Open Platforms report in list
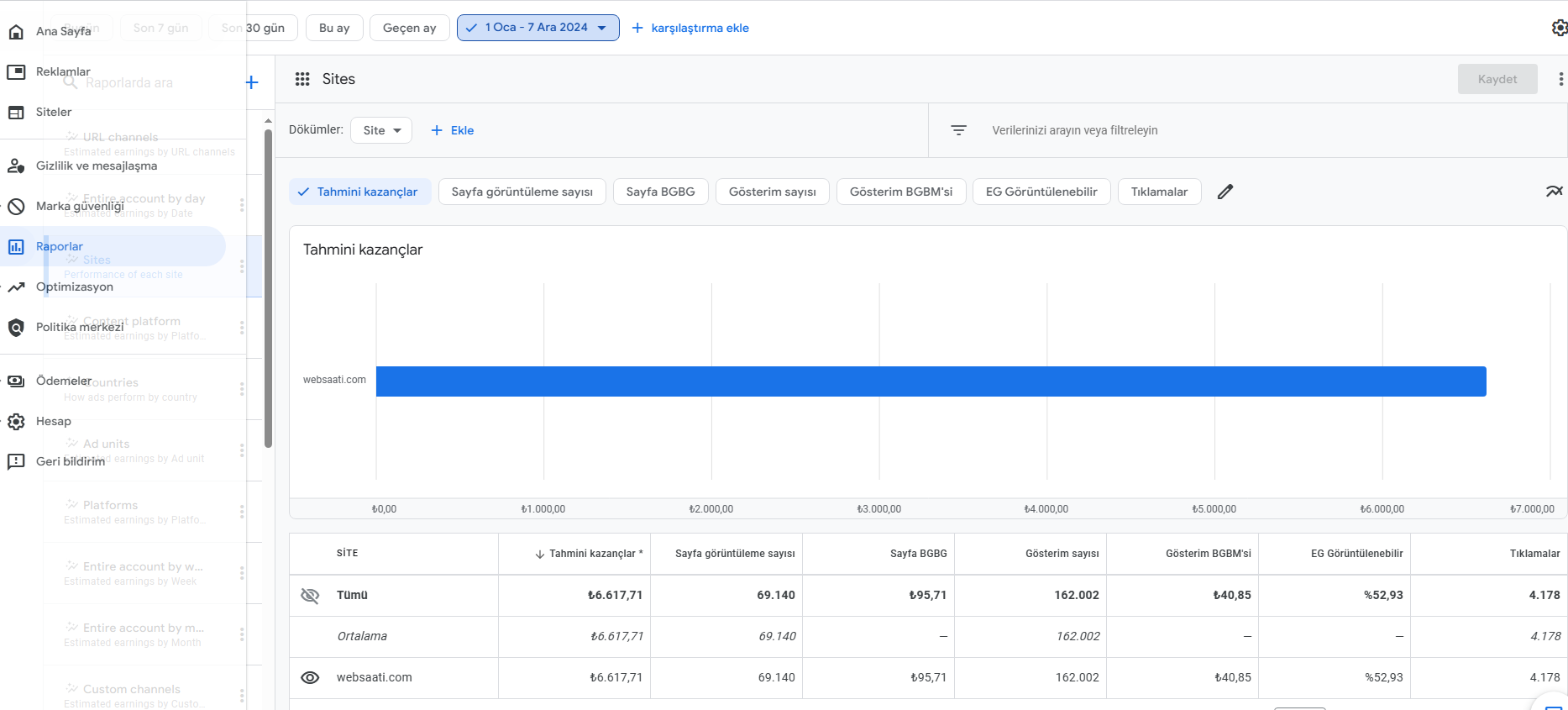Viewport: 1568px width, 710px height. point(151,512)
